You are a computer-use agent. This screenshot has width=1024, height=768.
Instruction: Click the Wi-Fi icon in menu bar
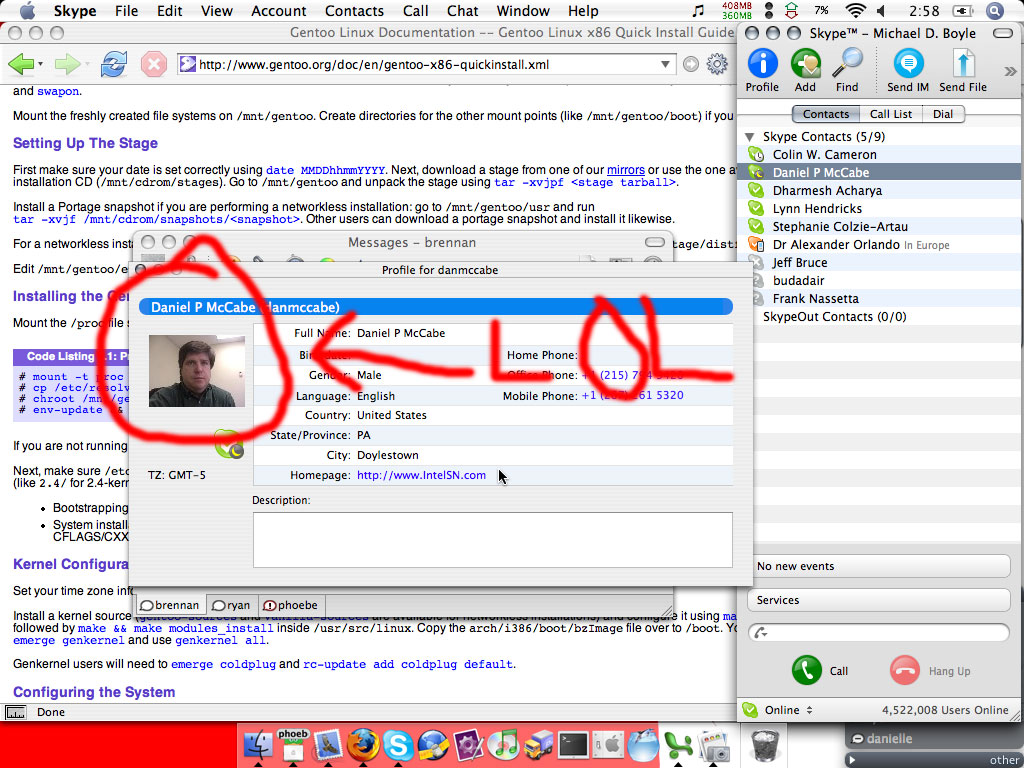click(854, 10)
